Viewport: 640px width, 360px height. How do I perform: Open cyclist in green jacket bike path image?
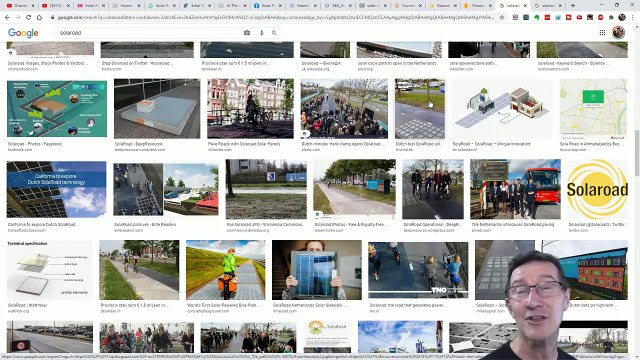tap(226, 270)
